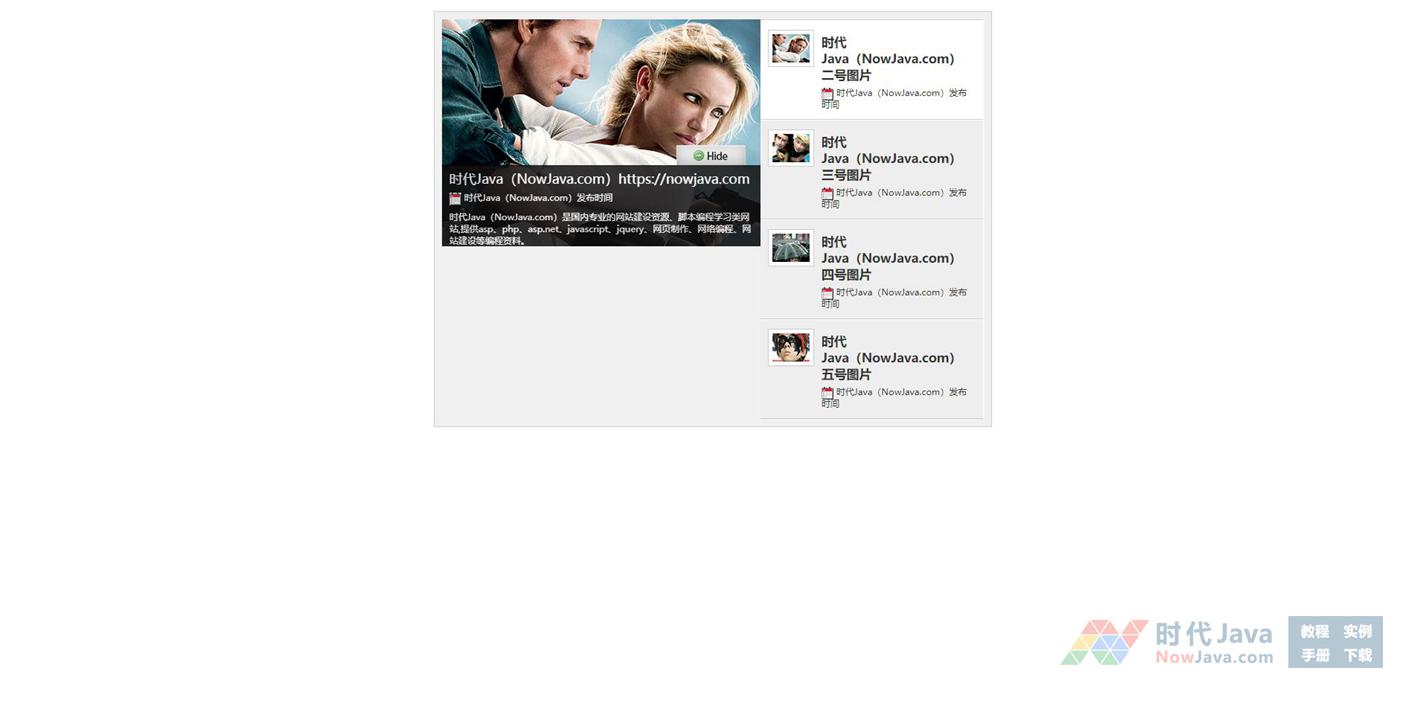Click the main caption title with nowjava.com URL

599,179
